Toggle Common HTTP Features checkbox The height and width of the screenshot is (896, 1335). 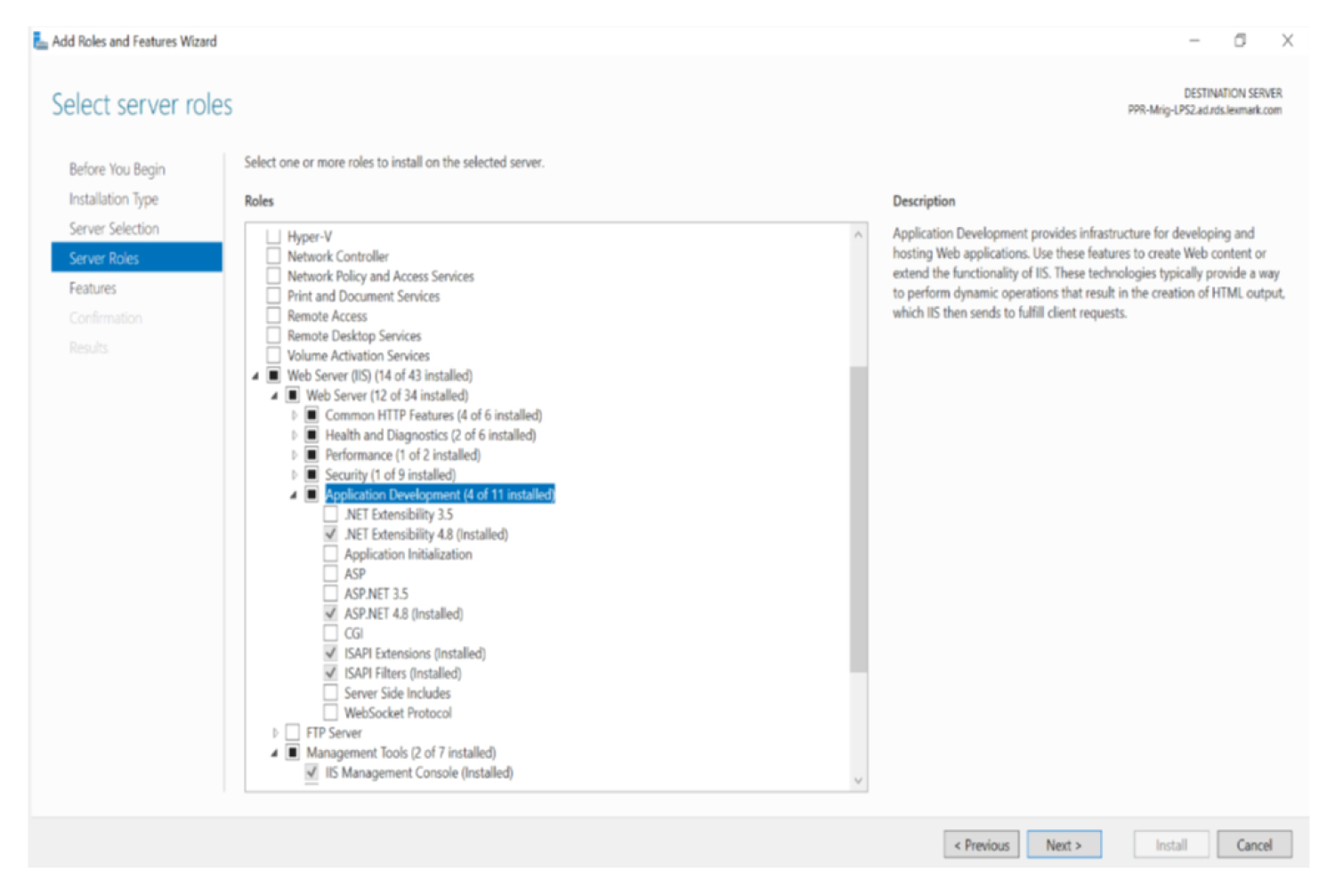(311, 415)
